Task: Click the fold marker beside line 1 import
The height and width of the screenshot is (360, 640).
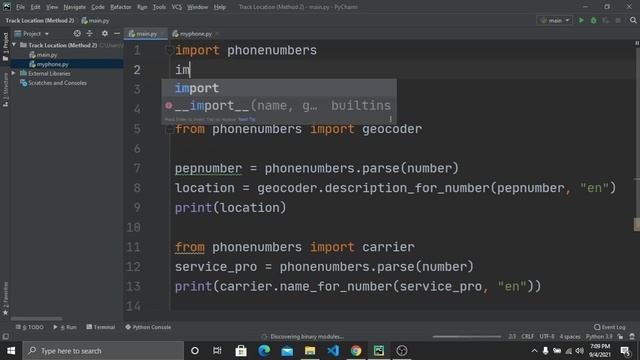Action: pos(169,50)
